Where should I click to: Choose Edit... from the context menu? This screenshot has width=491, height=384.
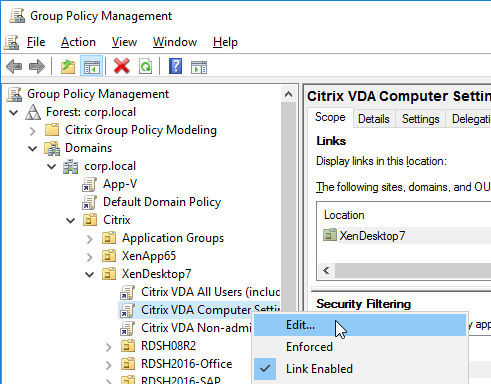(360, 325)
